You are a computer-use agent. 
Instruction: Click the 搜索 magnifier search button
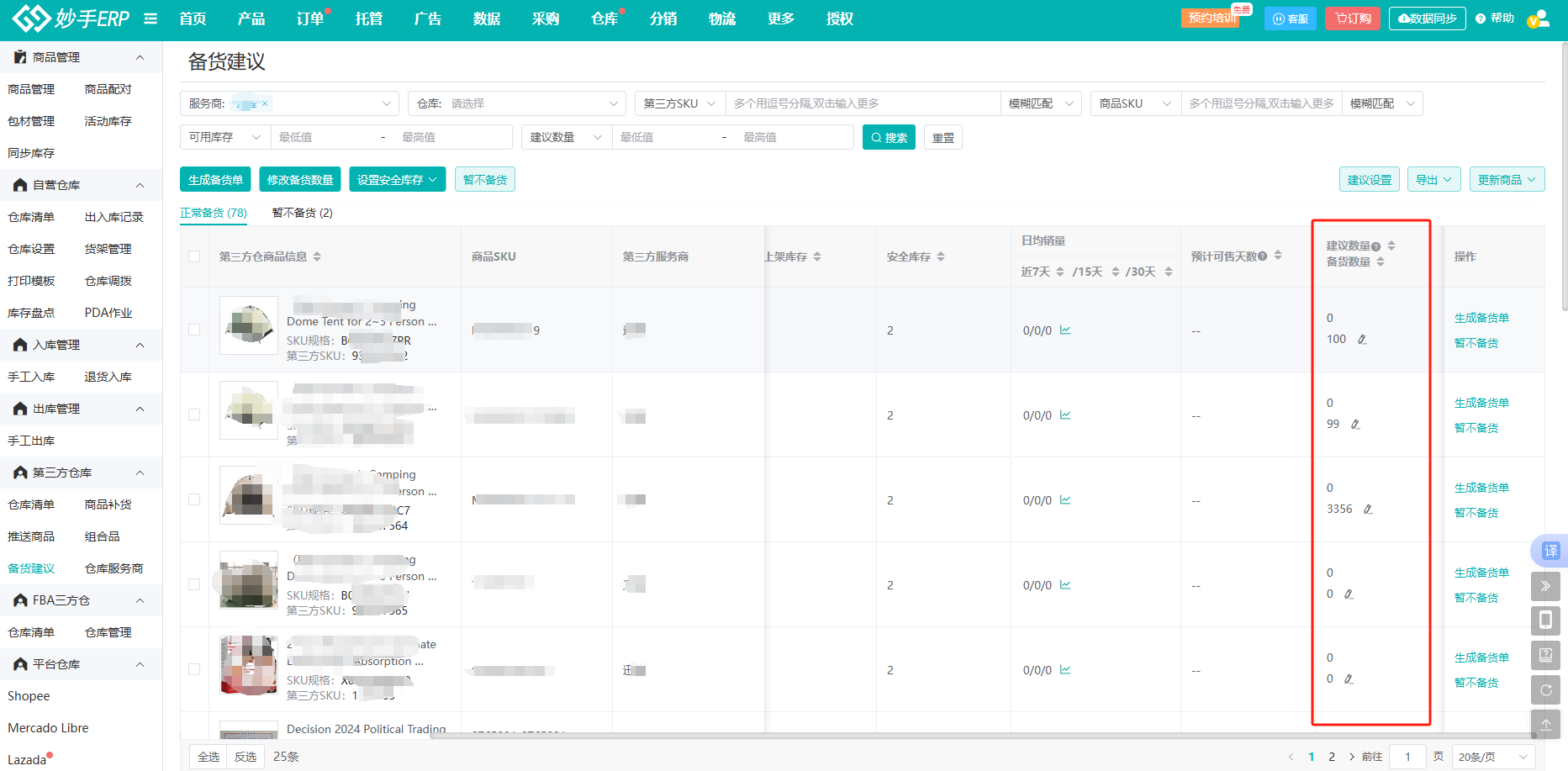(x=889, y=137)
